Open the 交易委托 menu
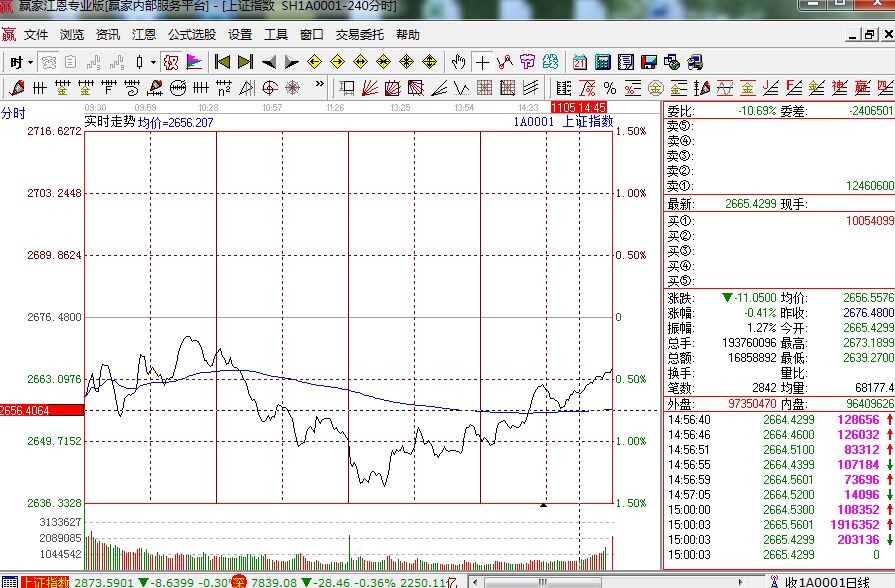 [x=359, y=35]
